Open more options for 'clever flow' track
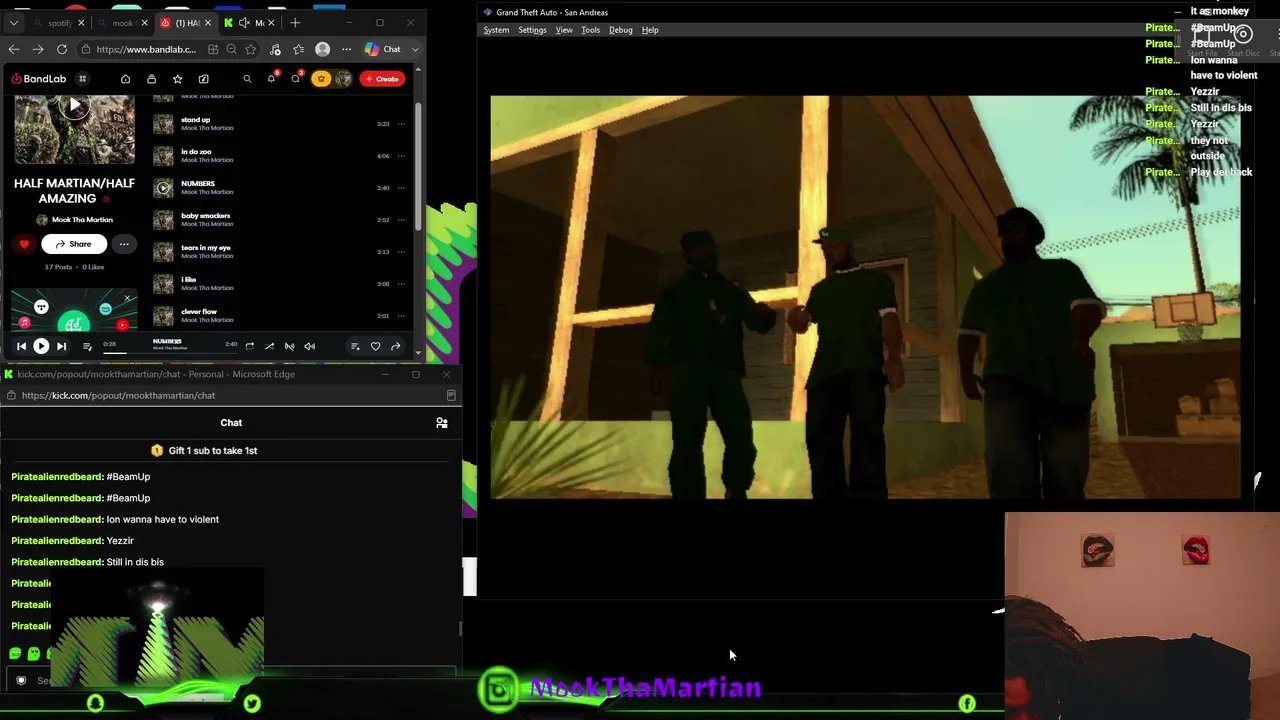Viewport: 1280px width, 720px height. [x=401, y=316]
